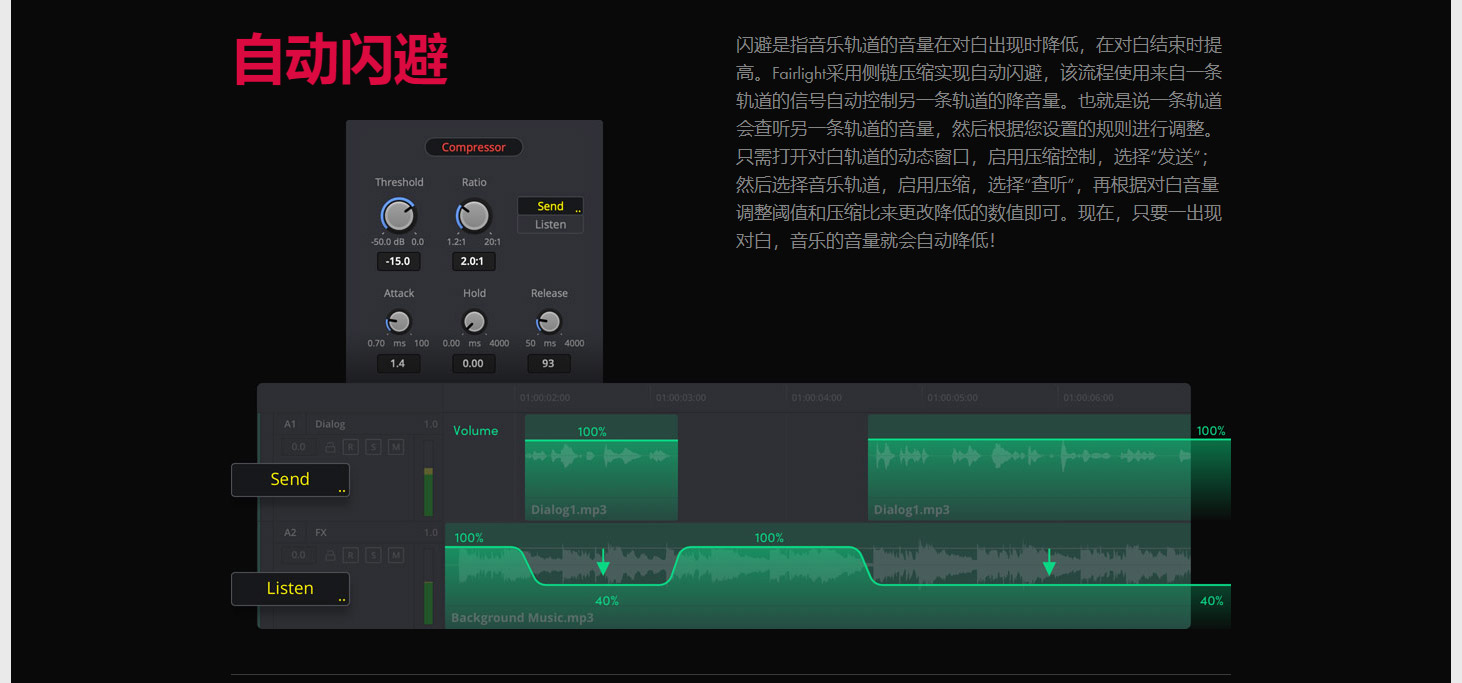Arm record (R) on A1 Dialog track
The width and height of the screenshot is (1462, 683).
(351, 447)
